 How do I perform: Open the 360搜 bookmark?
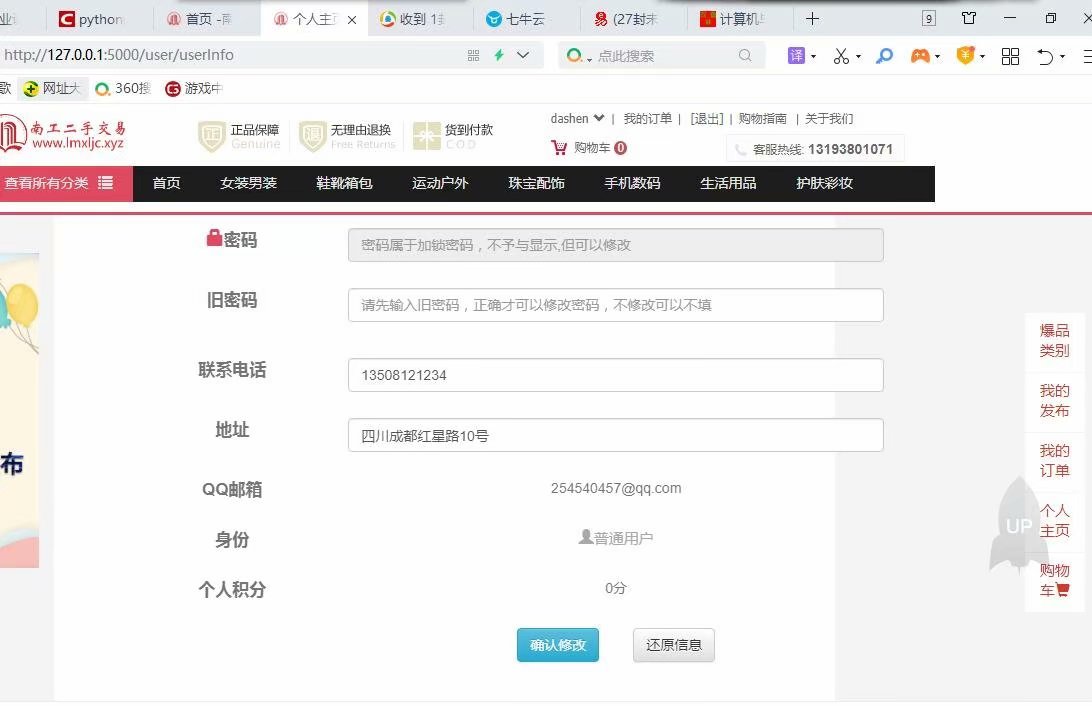[123, 88]
